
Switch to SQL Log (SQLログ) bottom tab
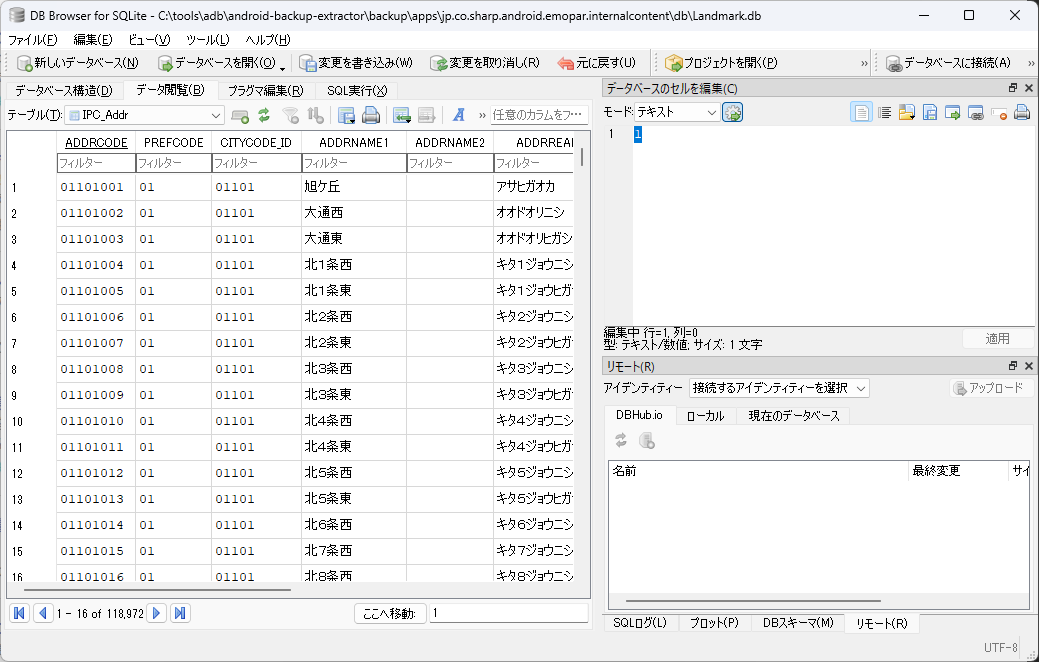(x=640, y=623)
